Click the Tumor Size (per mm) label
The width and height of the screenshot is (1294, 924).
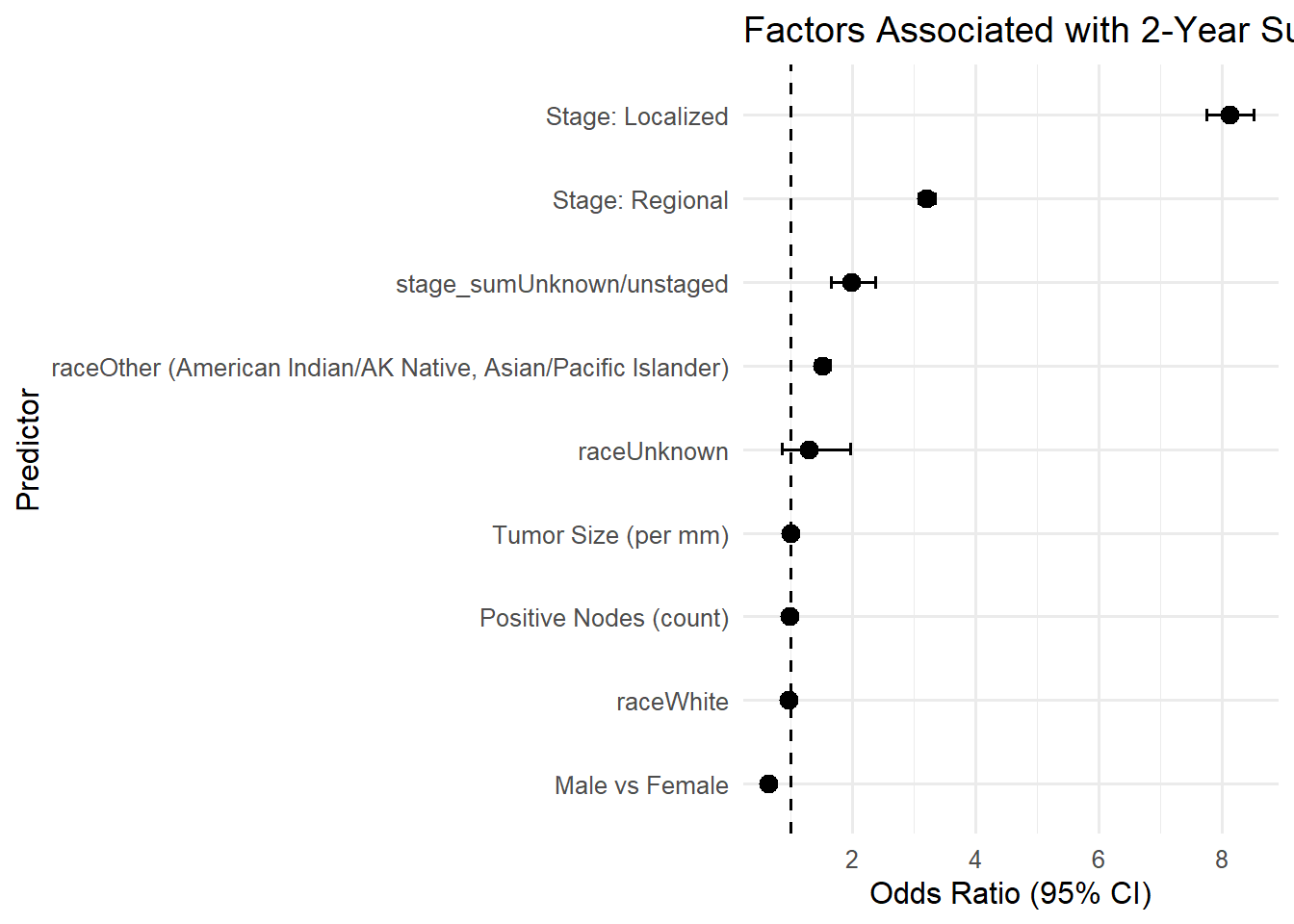coord(610,535)
